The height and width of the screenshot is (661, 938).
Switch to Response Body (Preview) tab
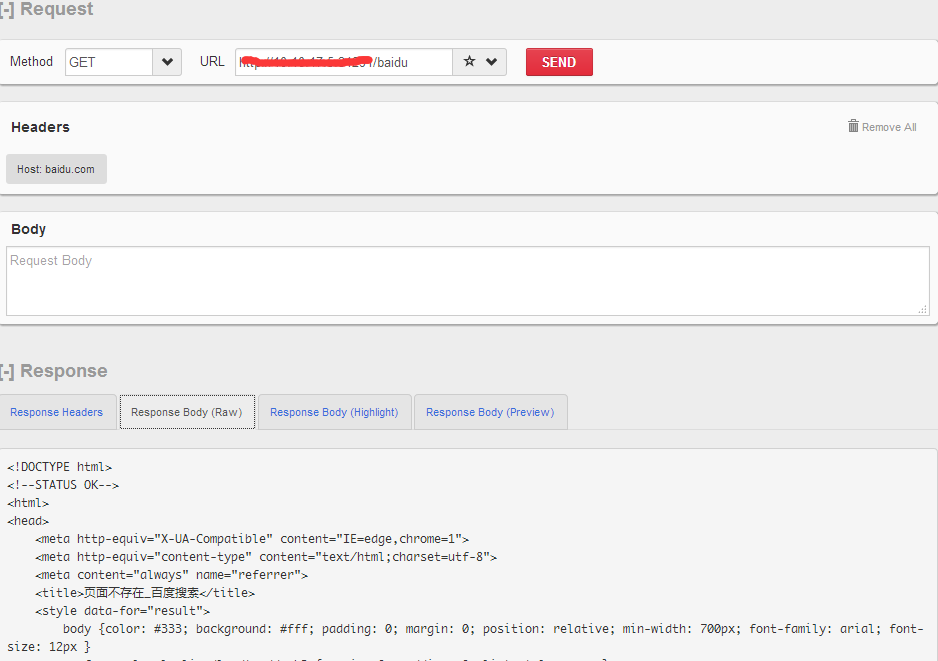coord(491,412)
